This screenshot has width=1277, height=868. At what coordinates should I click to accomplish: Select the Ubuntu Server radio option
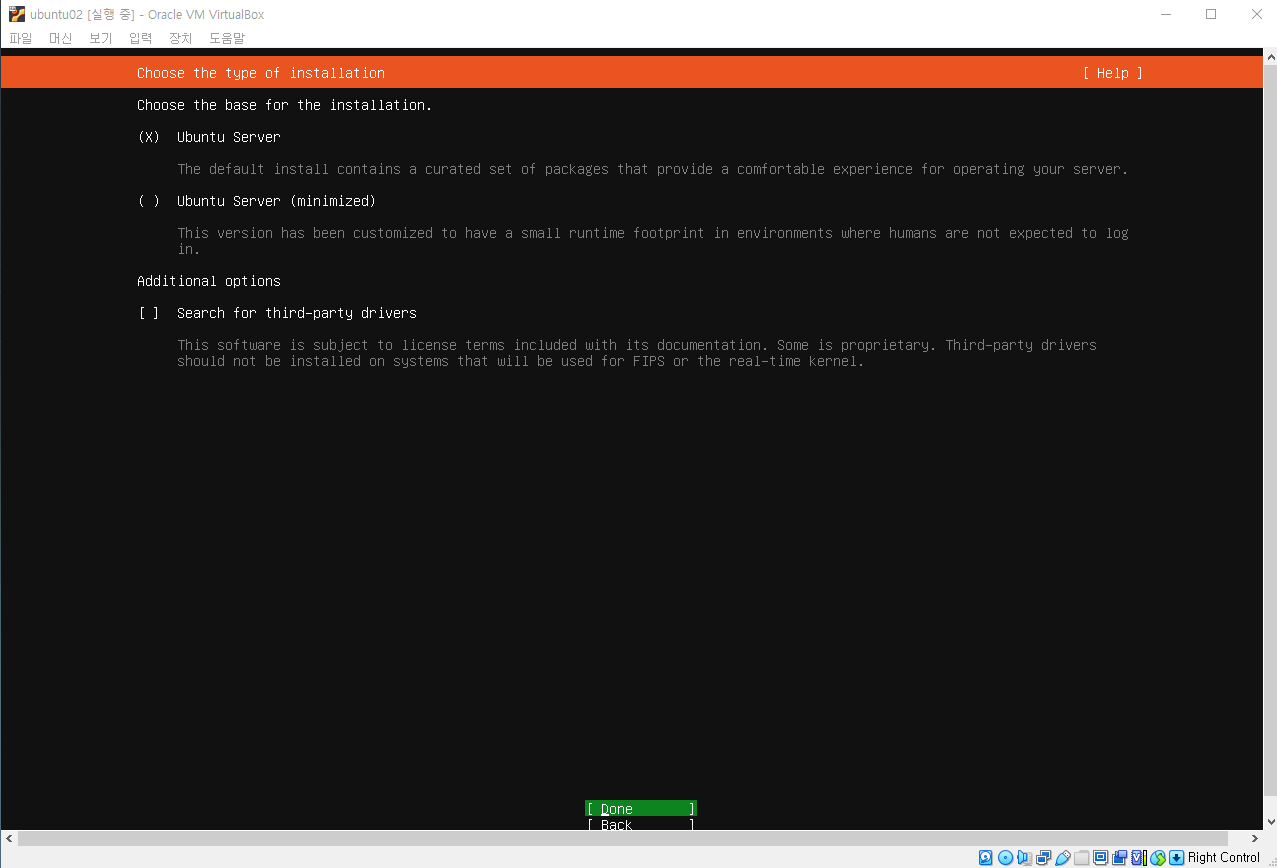(149, 137)
